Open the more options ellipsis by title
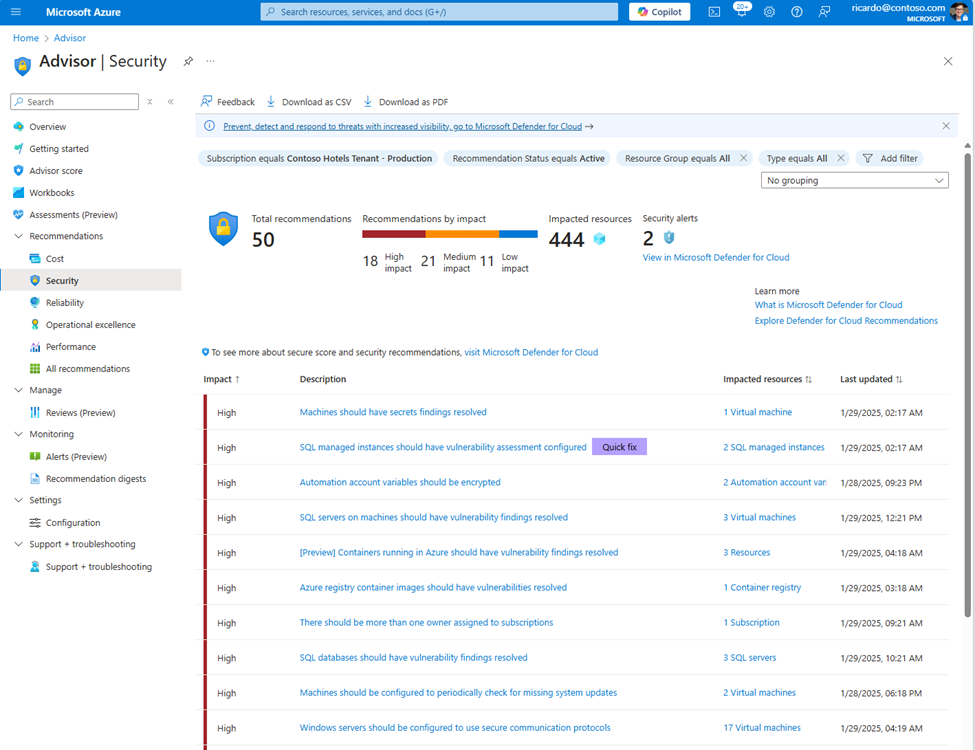The image size is (975, 750). pyautogui.click(x=210, y=61)
